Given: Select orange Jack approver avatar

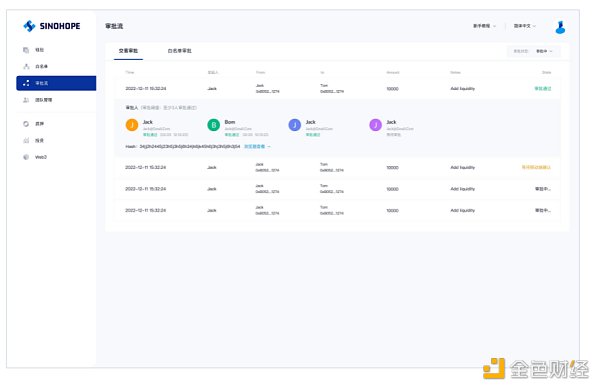Looking at the screenshot, I should pyautogui.click(x=132, y=125).
